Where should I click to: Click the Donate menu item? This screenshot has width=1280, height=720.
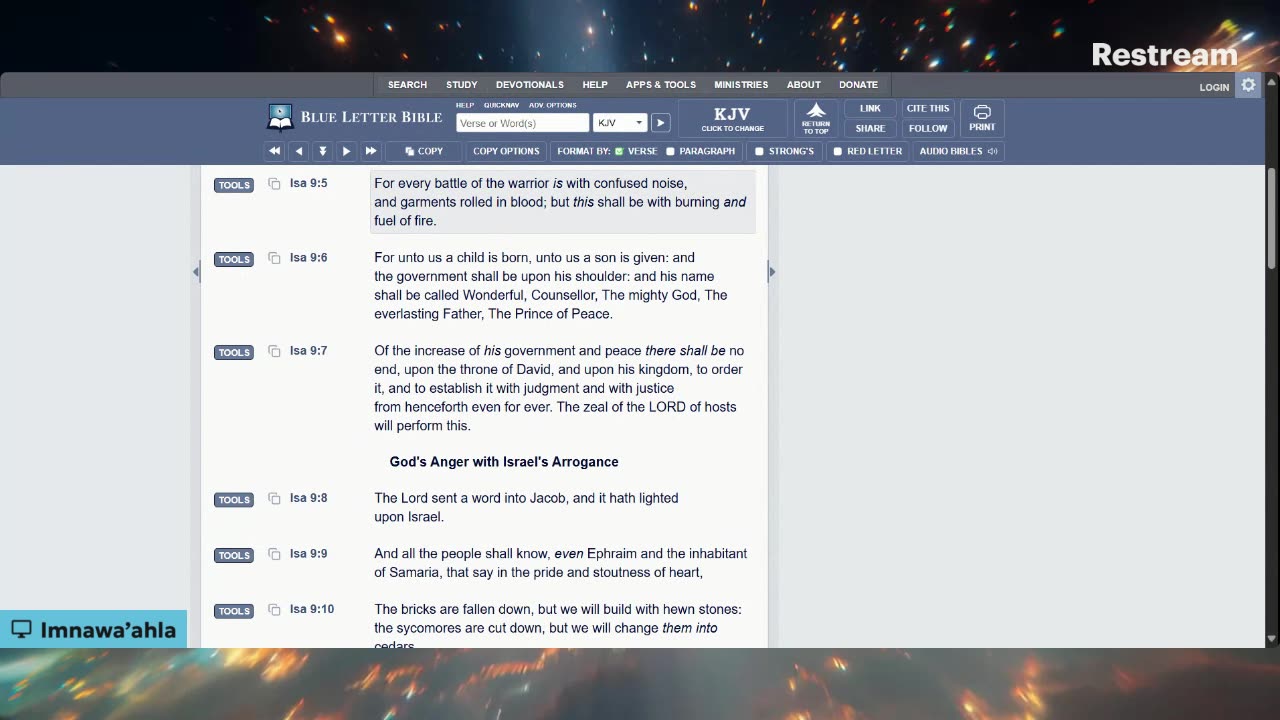(858, 85)
